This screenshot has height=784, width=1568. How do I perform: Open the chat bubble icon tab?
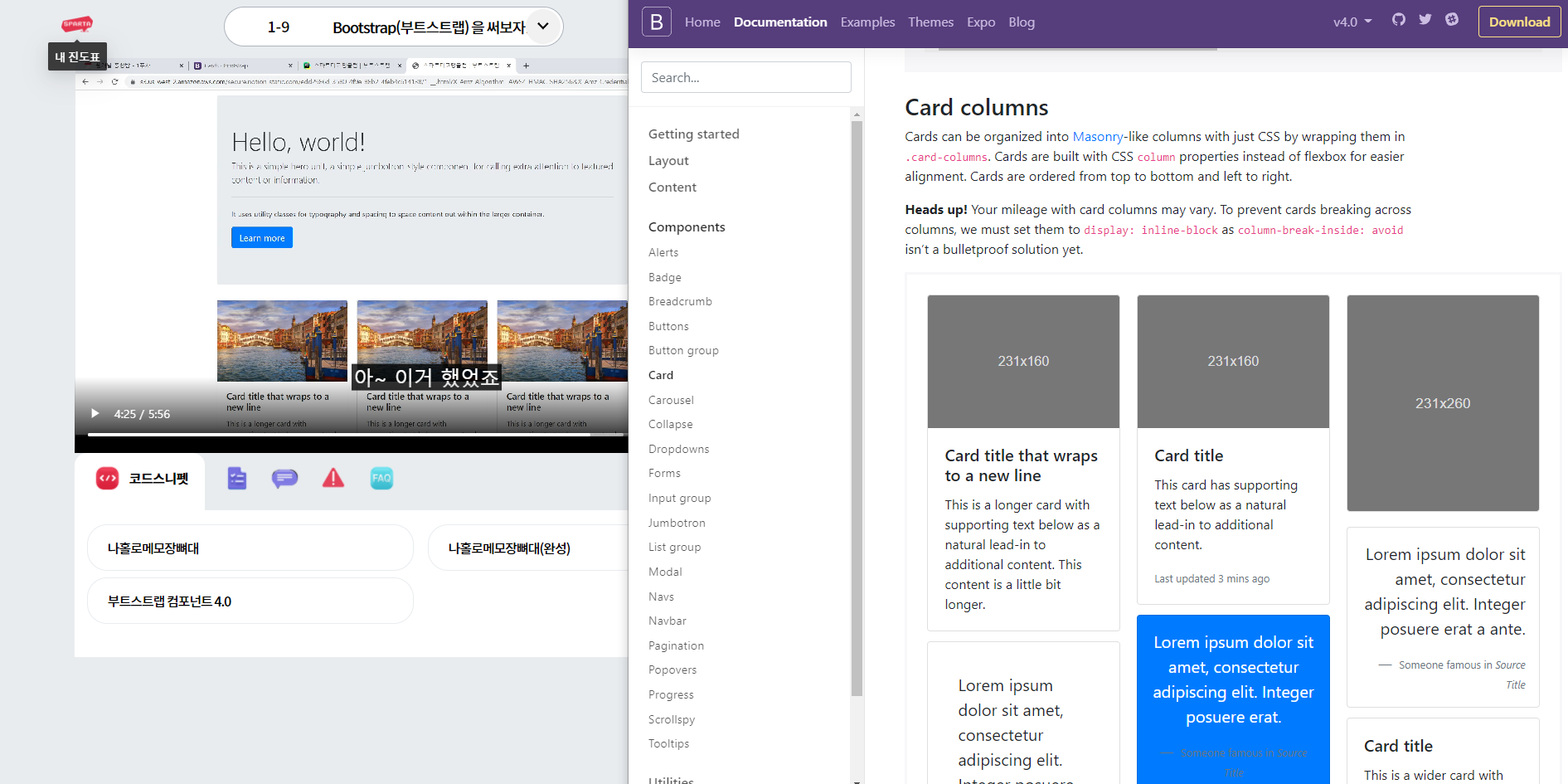[284, 478]
